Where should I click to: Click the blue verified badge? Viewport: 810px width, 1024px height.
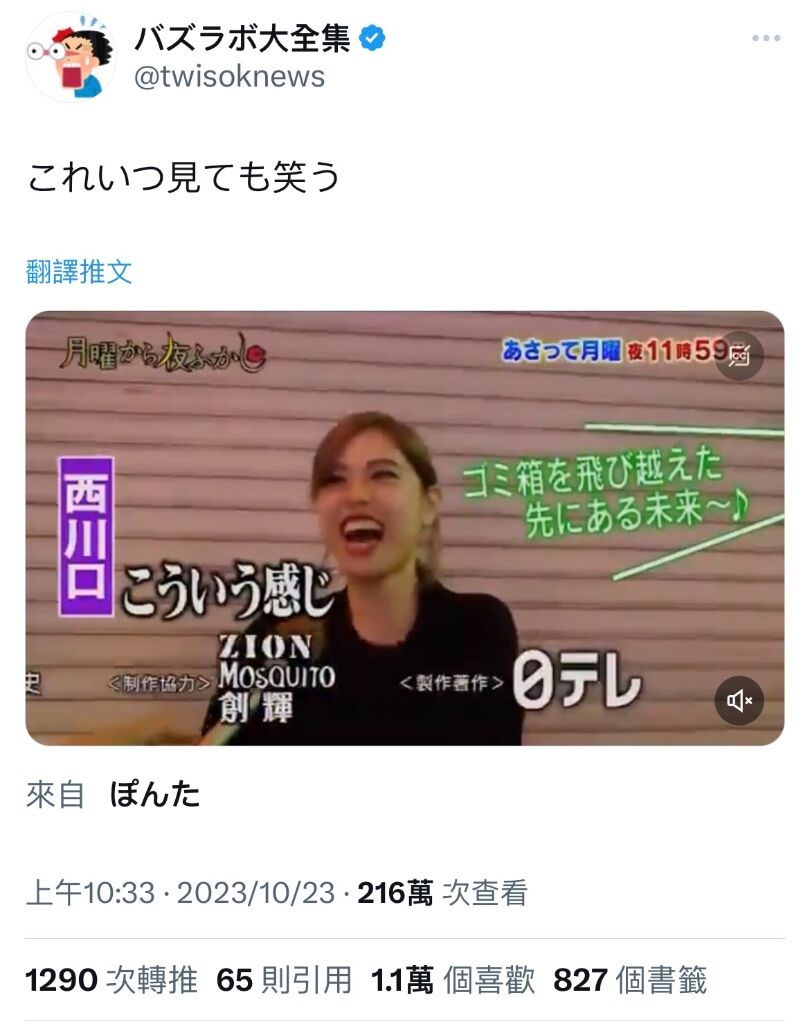pyautogui.click(x=372, y=39)
